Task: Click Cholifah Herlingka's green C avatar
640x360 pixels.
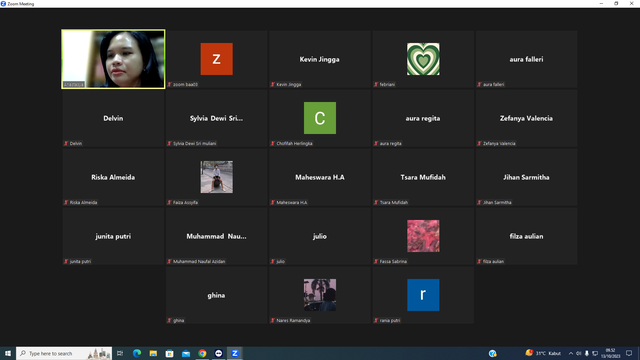Action: click(320, 118)
